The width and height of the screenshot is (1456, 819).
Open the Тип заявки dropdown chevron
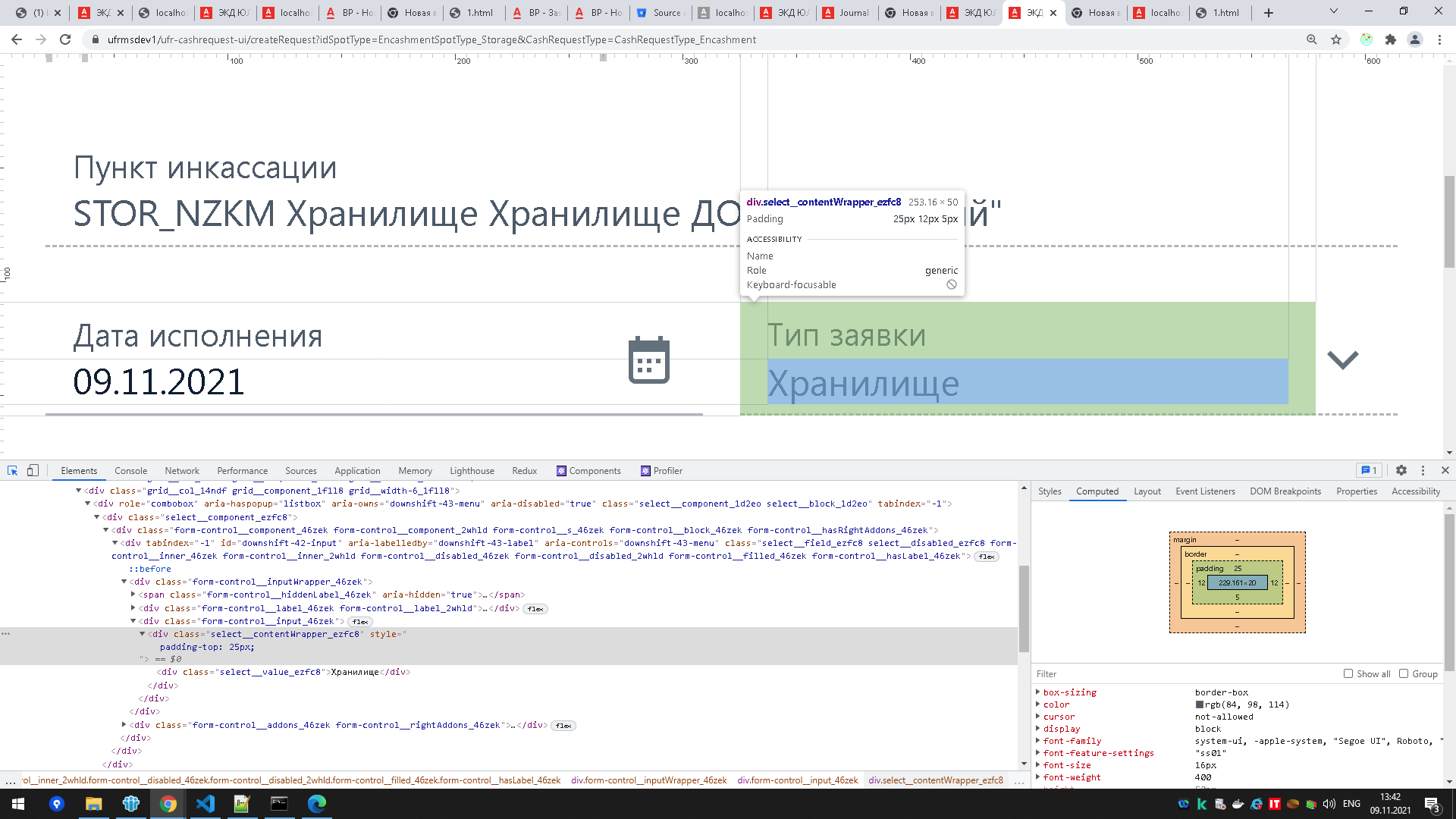tap(1342, 360)
